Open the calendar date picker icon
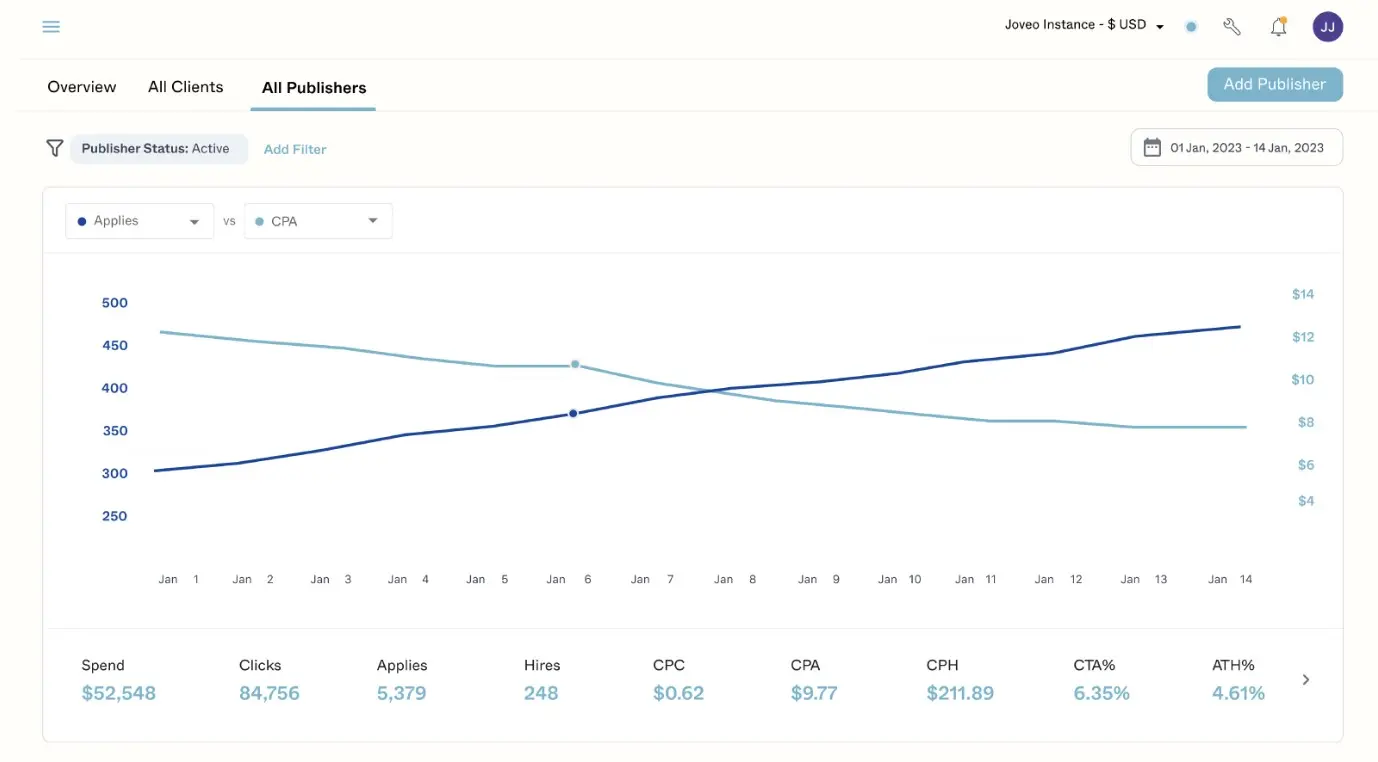The image size is (1378, 762). pos(1152,146)
